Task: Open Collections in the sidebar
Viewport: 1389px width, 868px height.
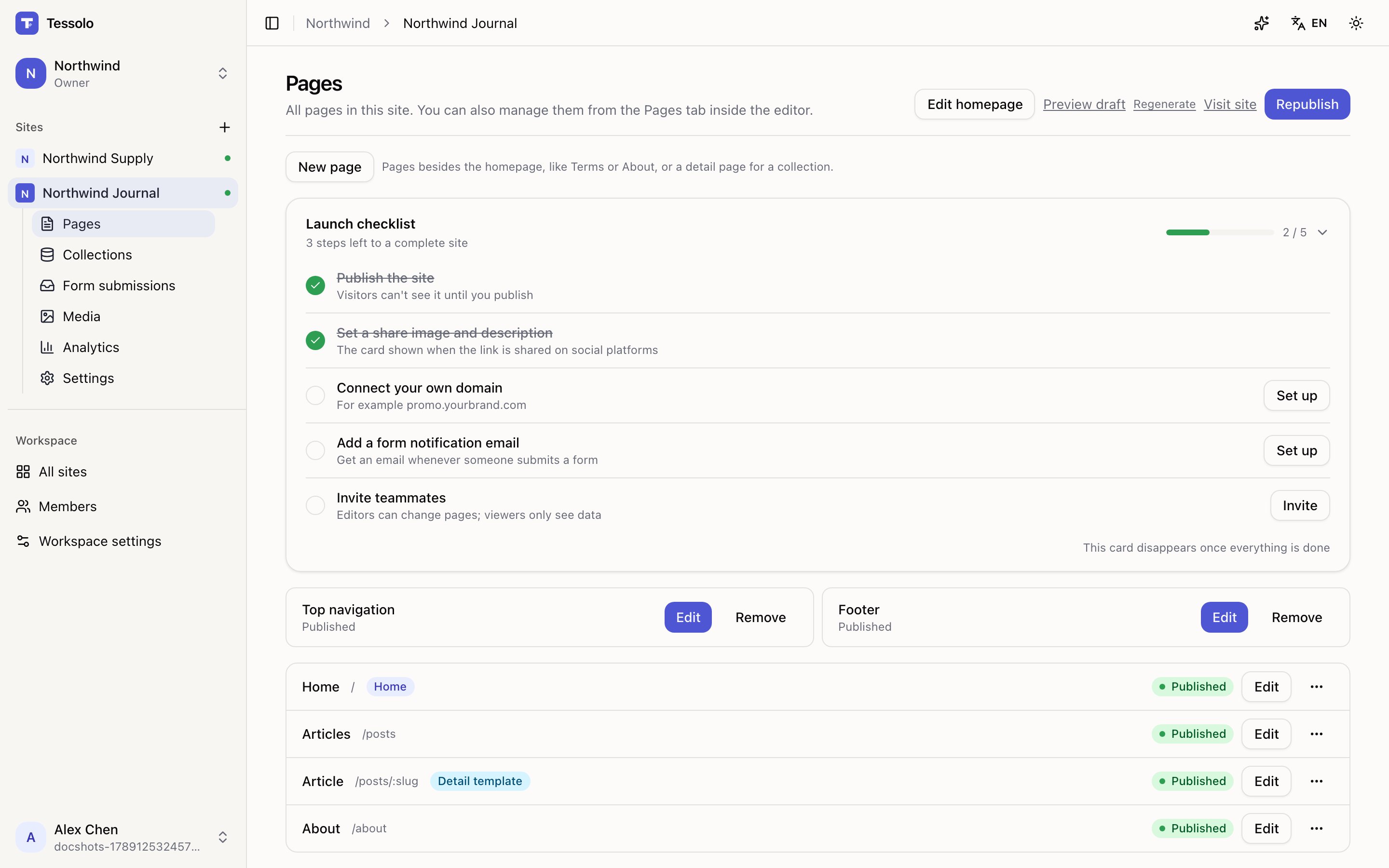Action: click(123, 254)
